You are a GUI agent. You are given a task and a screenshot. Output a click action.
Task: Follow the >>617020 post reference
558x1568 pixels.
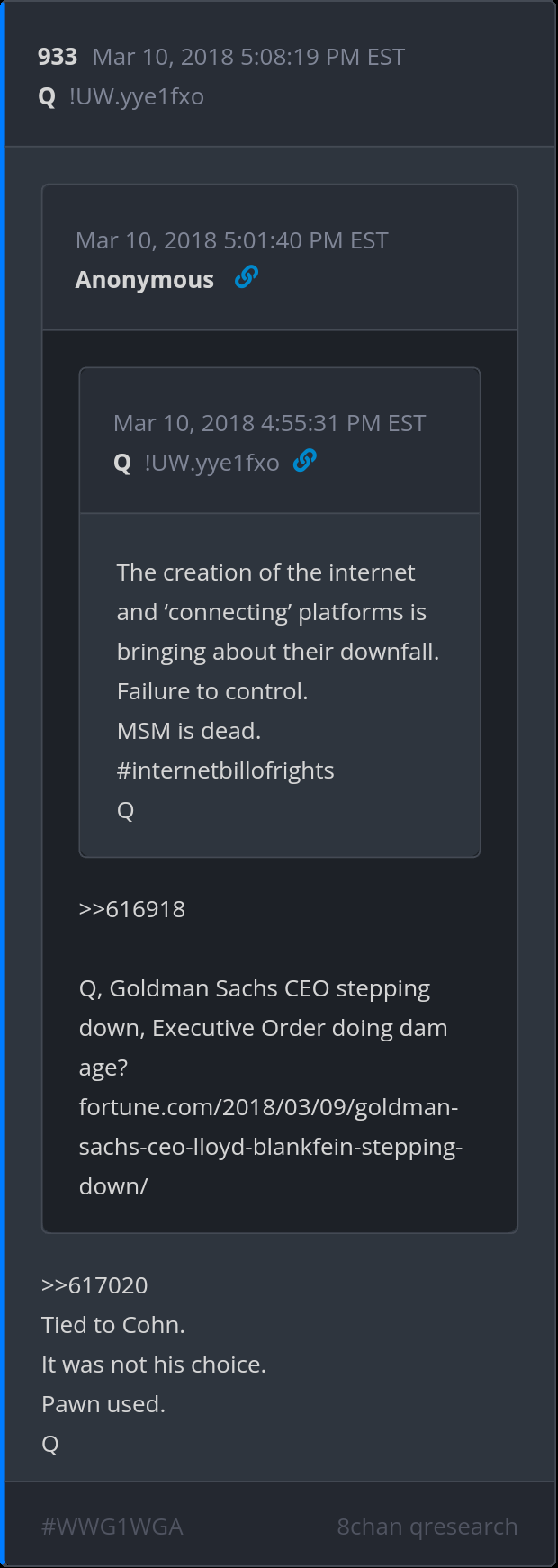94,1285
